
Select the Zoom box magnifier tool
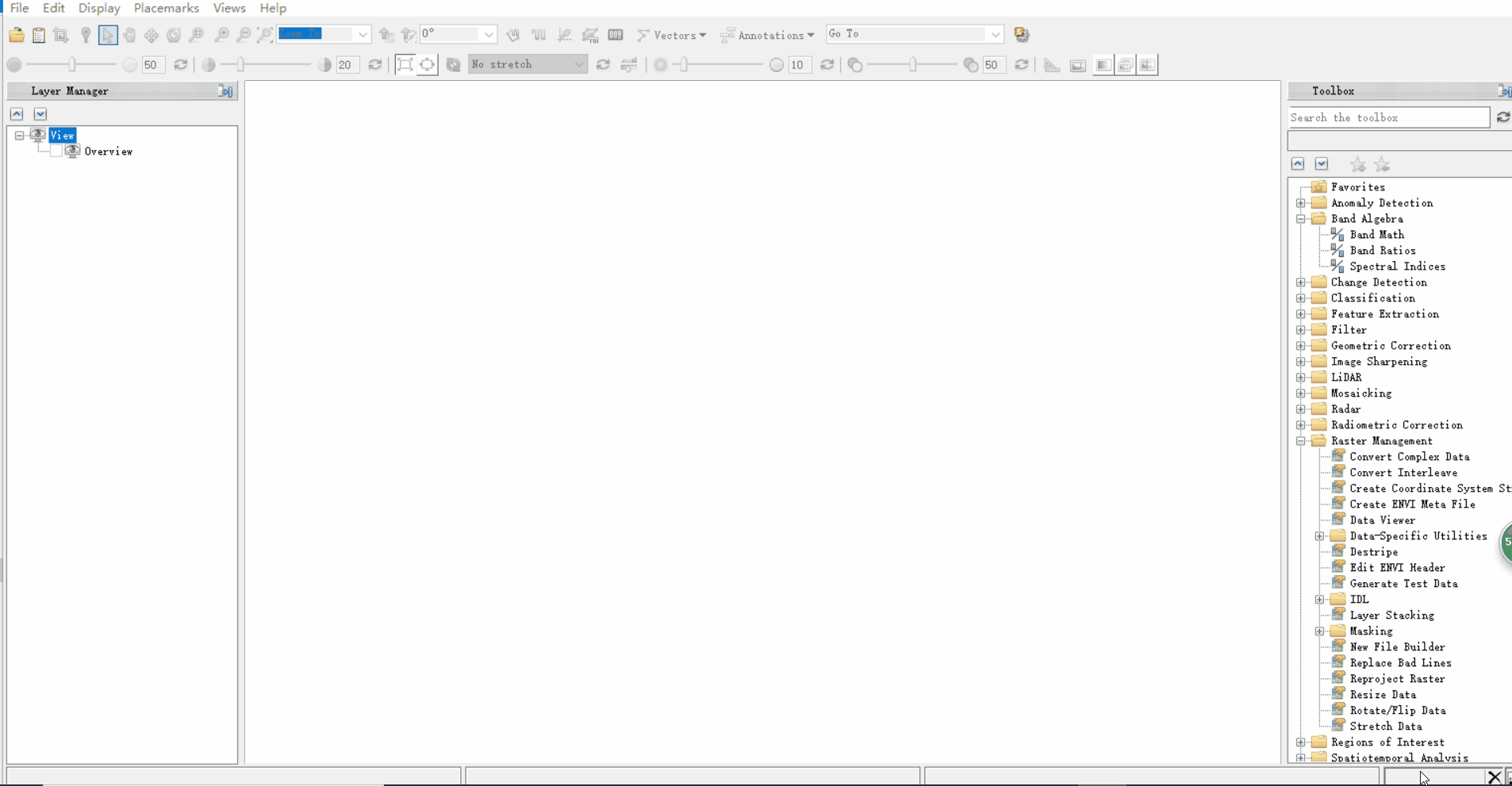197,35
